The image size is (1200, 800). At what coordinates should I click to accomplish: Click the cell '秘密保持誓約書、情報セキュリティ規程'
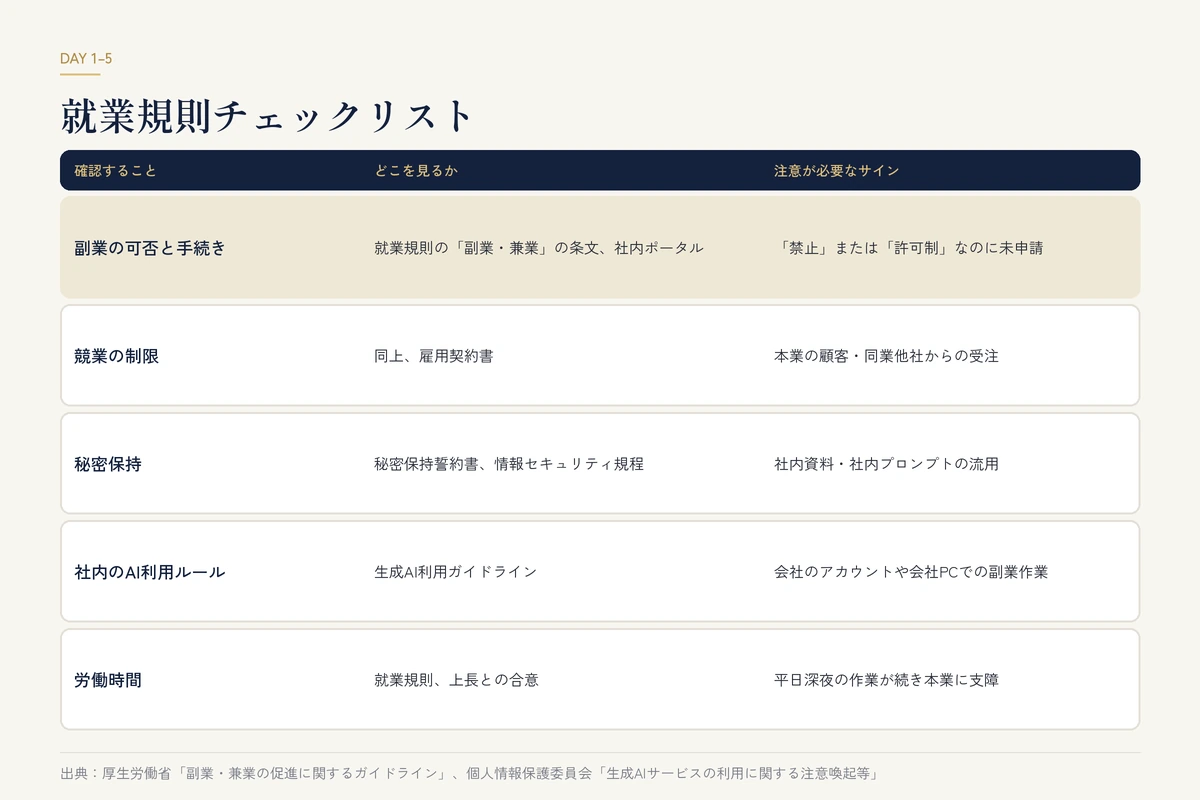coord(509,464)
